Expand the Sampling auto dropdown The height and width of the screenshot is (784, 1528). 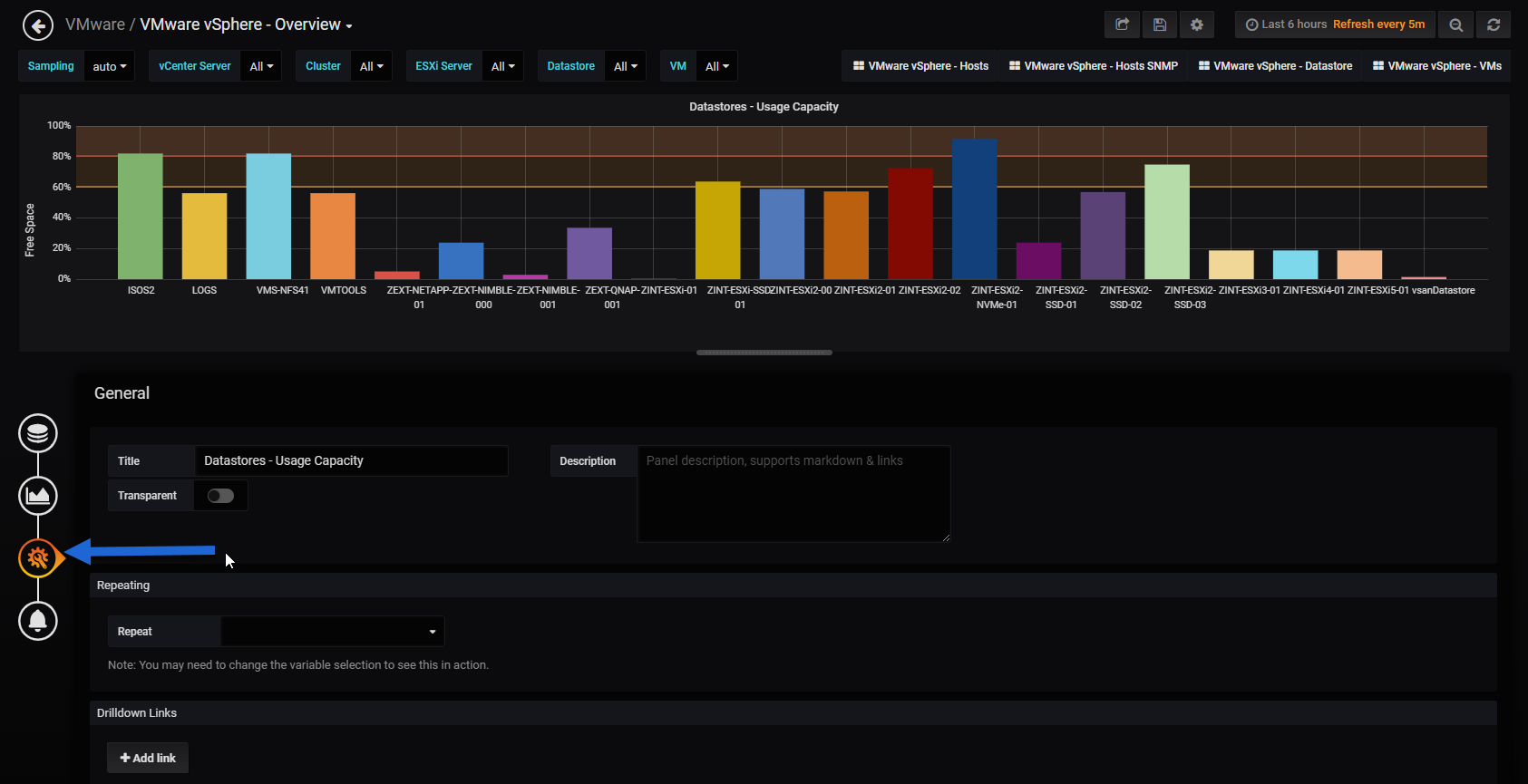(x=109, y=66)
